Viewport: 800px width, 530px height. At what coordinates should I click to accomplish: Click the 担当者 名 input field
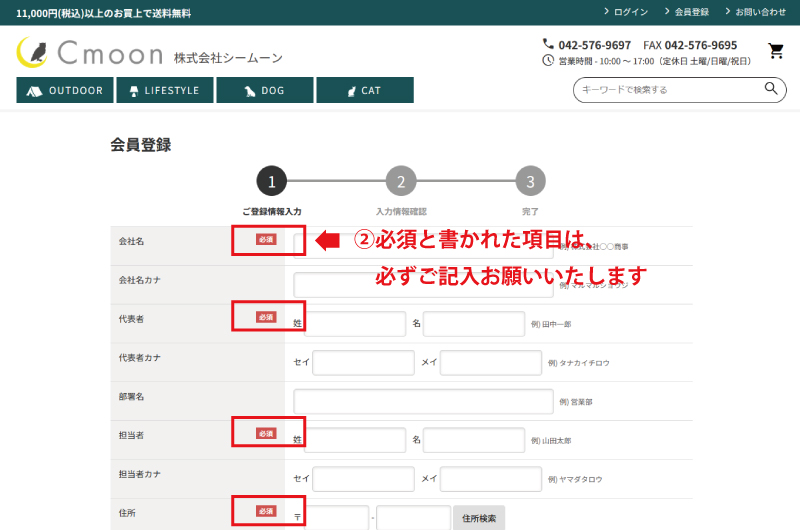pos(474,440)
